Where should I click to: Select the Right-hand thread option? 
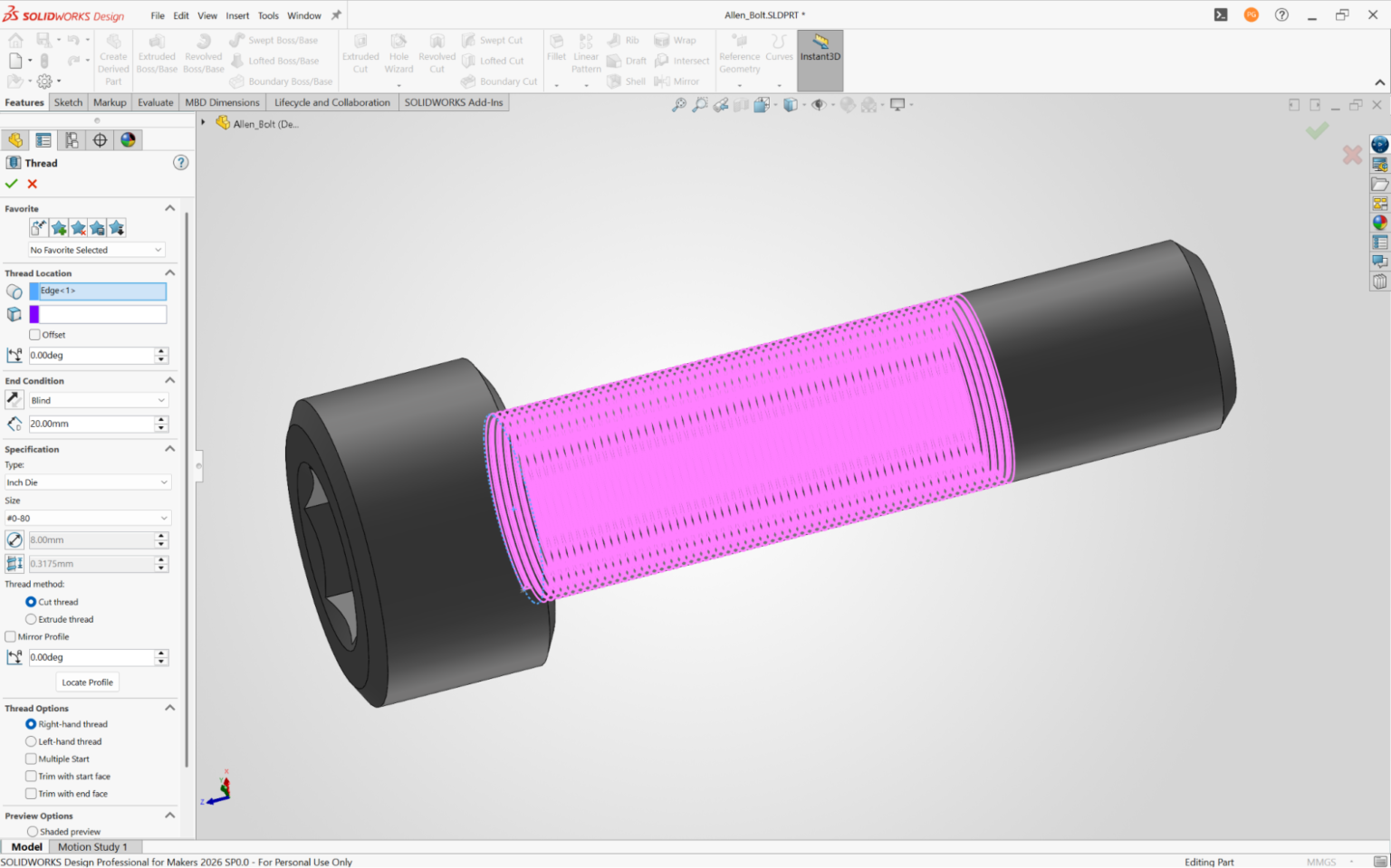31,724
